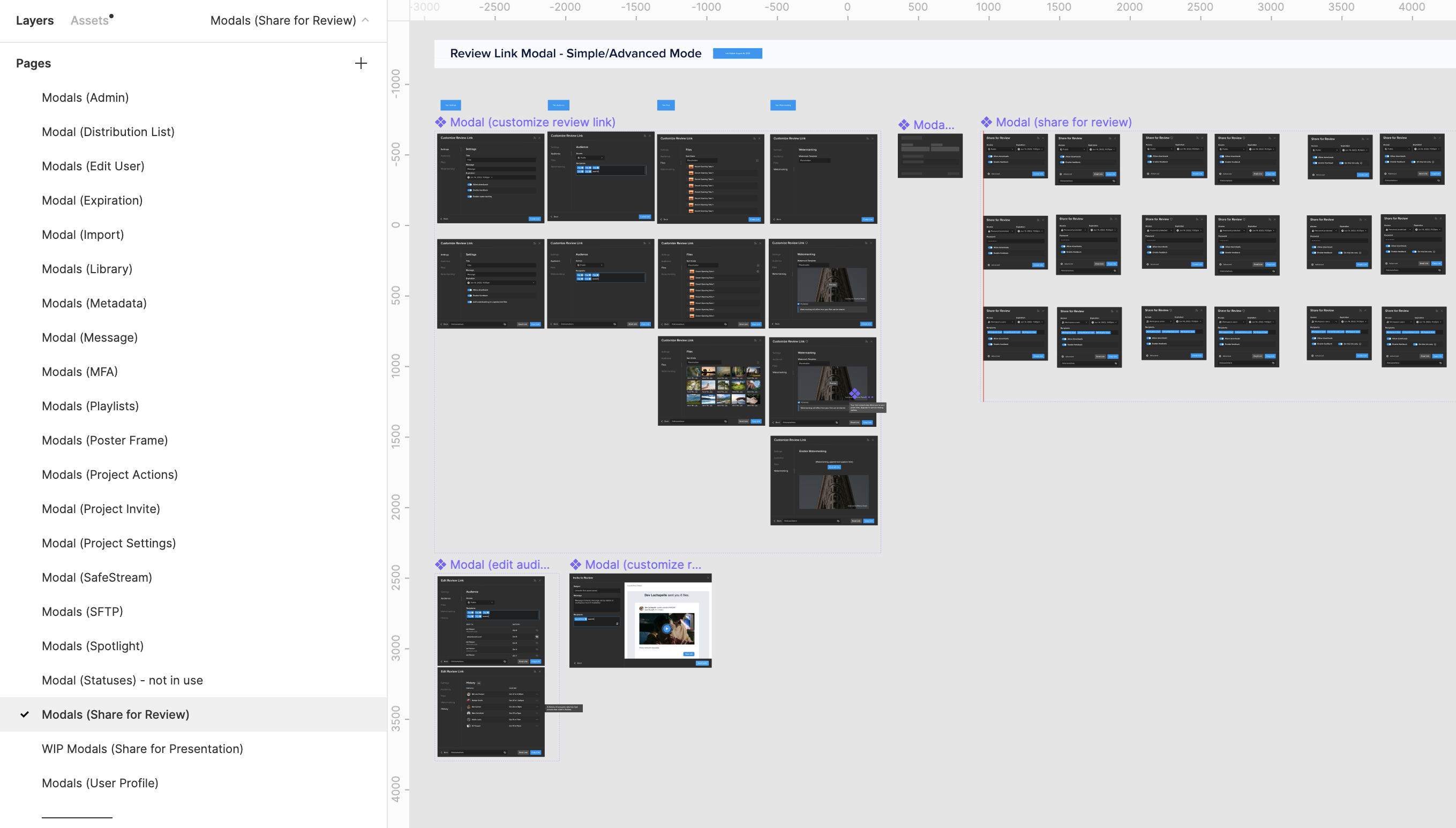The image size is (1456, 828).
Task: Click component icon beside 'Modal (customize review link)'
Action: 441,122
